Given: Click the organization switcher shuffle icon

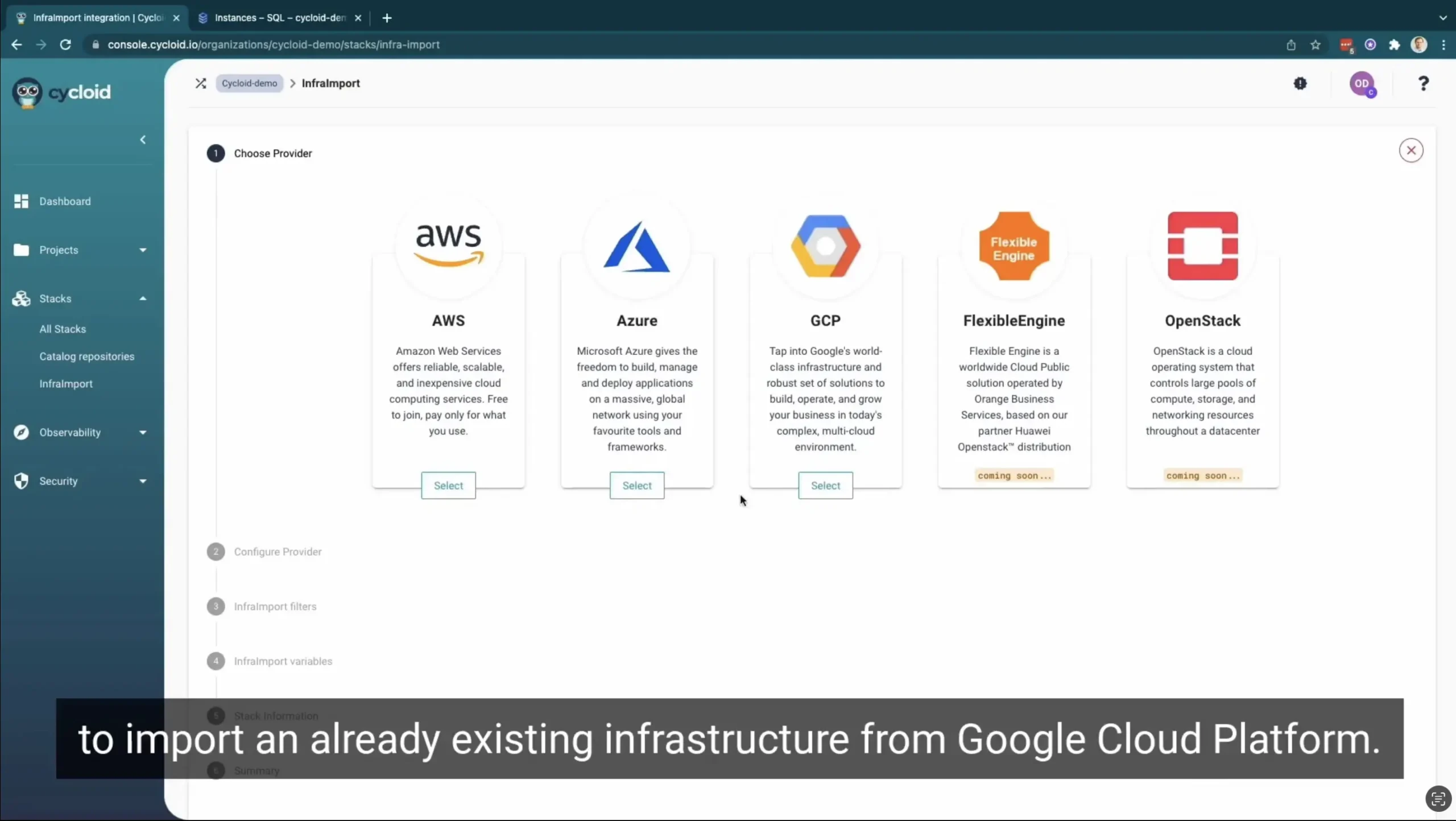Looking at the screenshot, I should click(201, 84).
